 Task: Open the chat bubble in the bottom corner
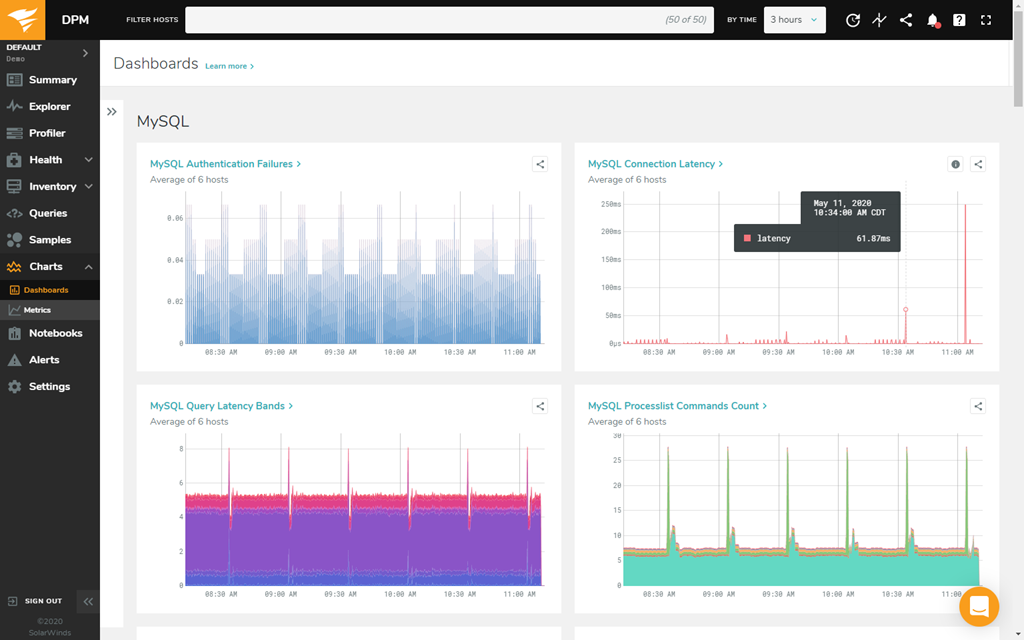(979, 606)
